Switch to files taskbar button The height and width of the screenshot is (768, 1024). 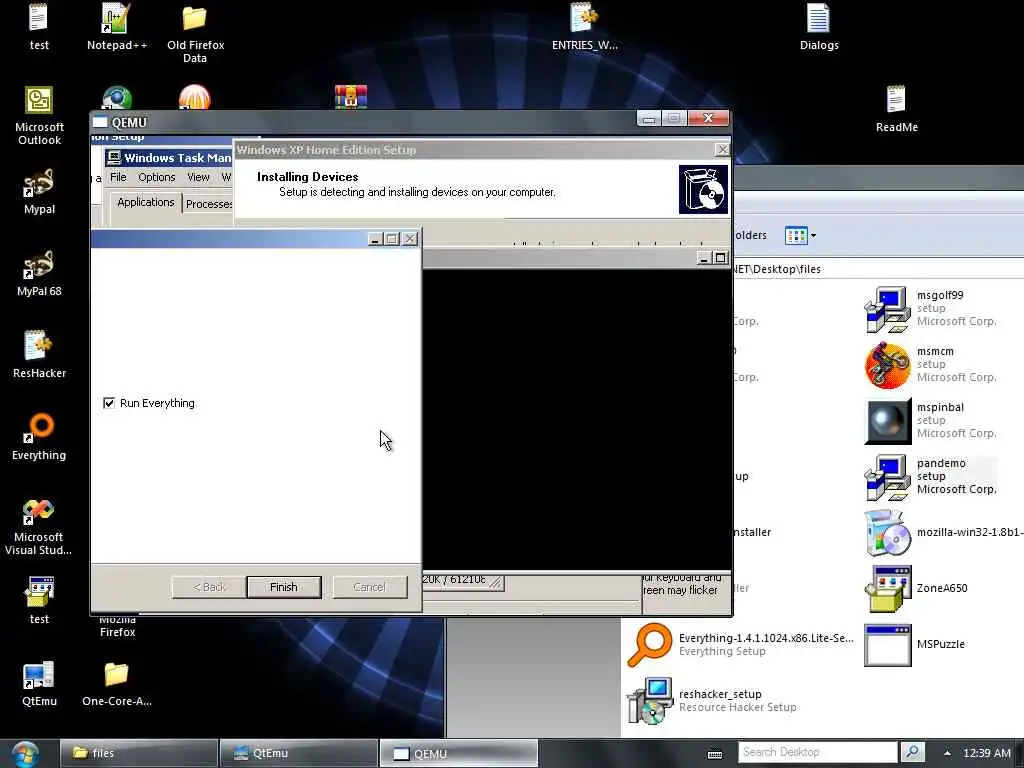(138, 753)
